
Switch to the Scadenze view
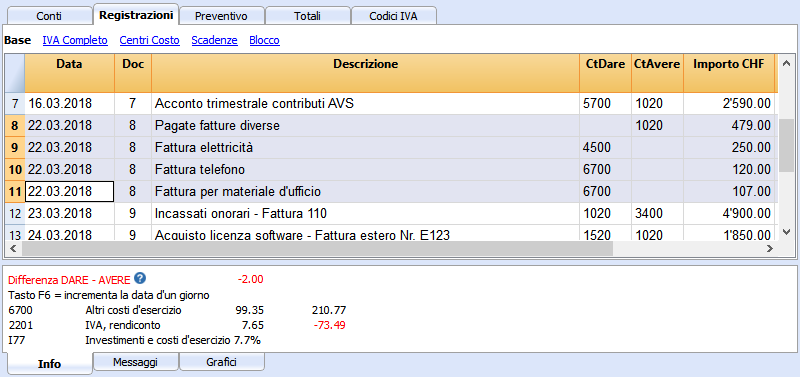(x=214, y=40)
